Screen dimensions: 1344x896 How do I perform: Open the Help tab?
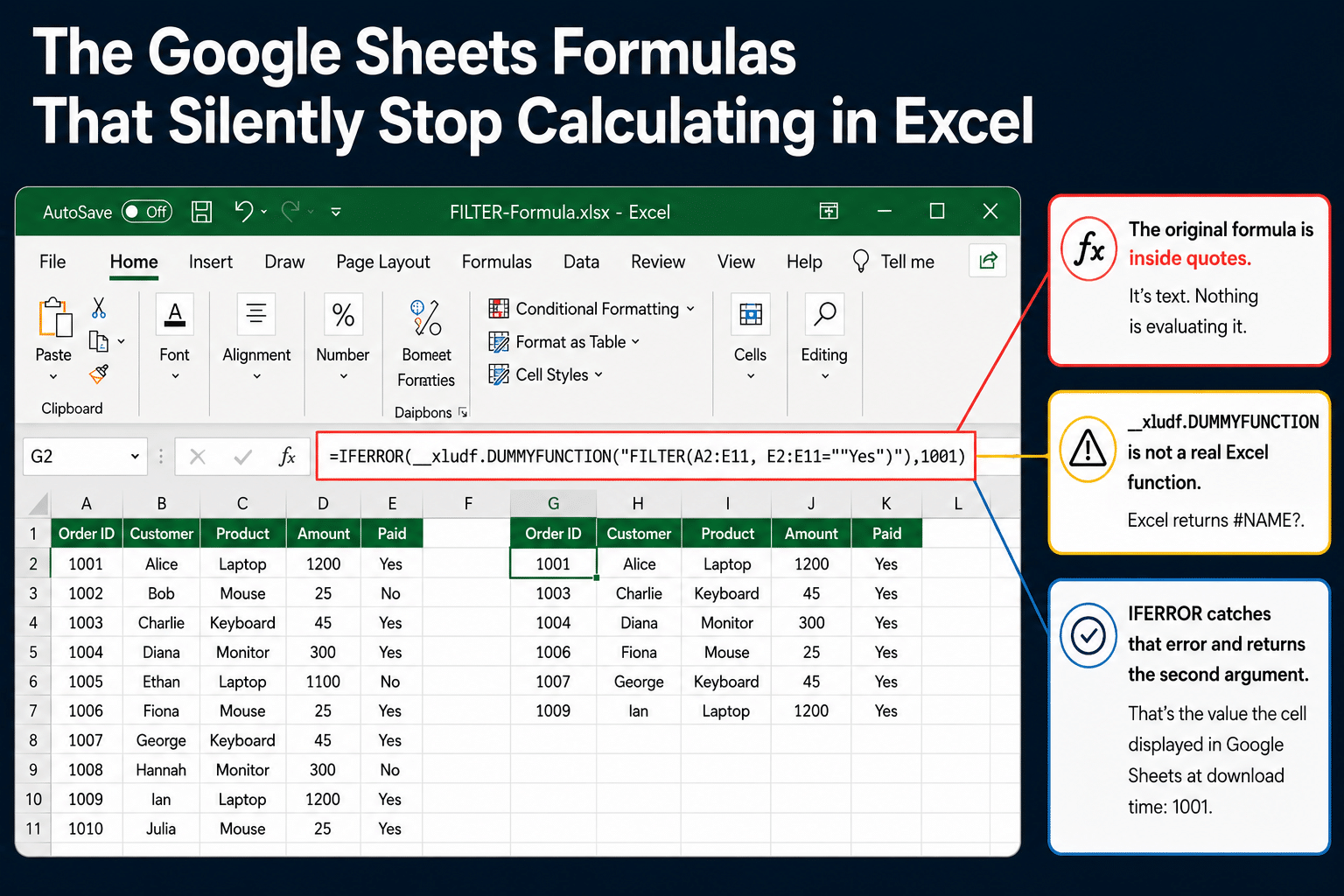tap(804, 262)
